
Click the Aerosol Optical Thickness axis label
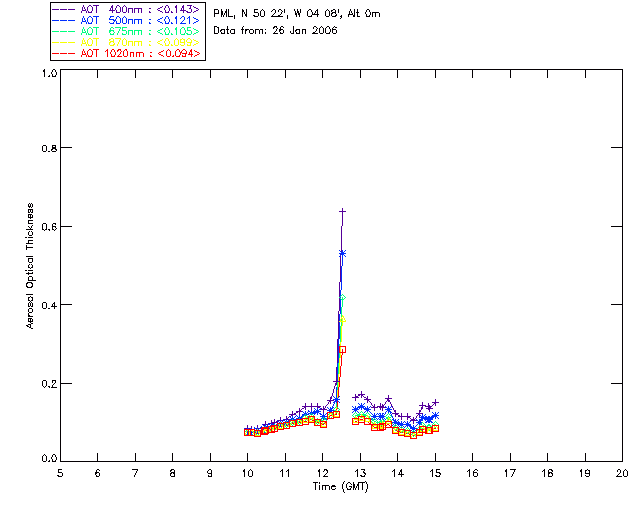[30, 266]
